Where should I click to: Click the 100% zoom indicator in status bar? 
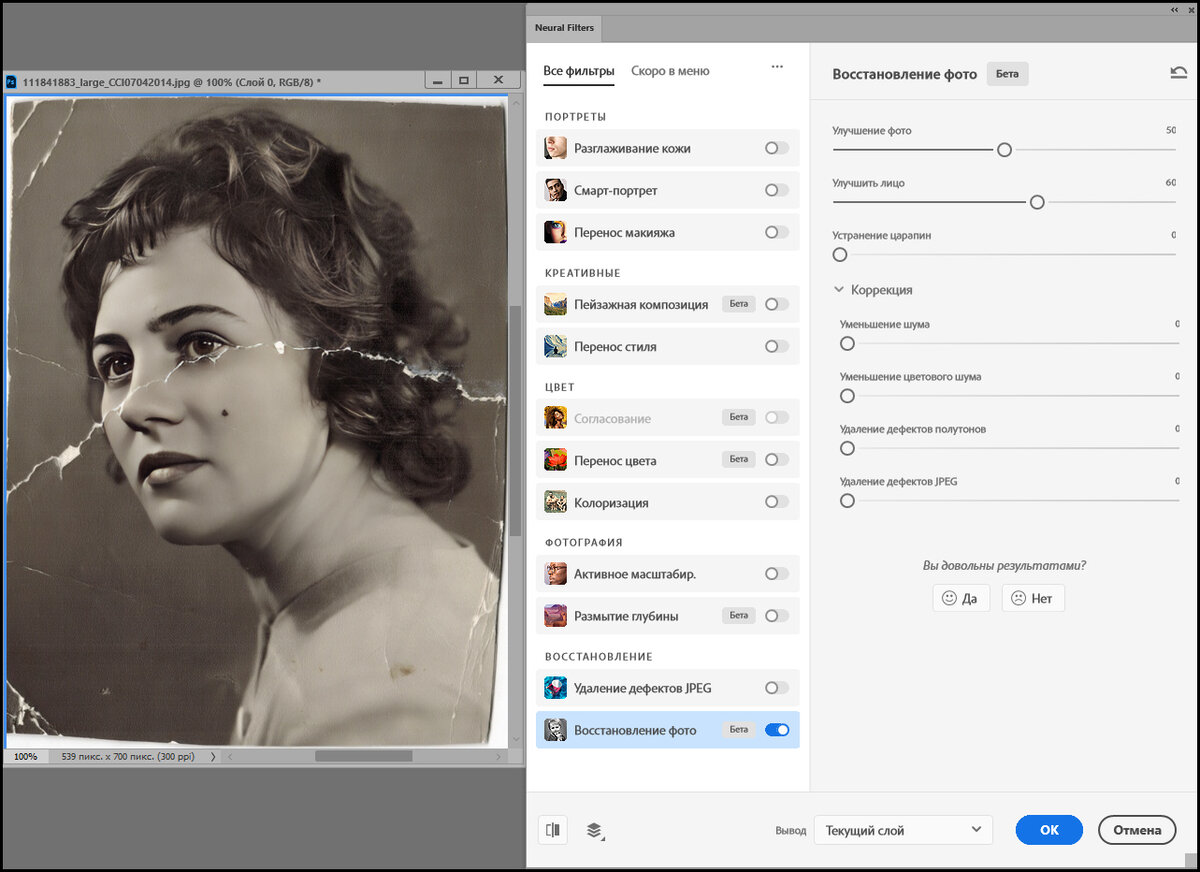coord(25,757)
